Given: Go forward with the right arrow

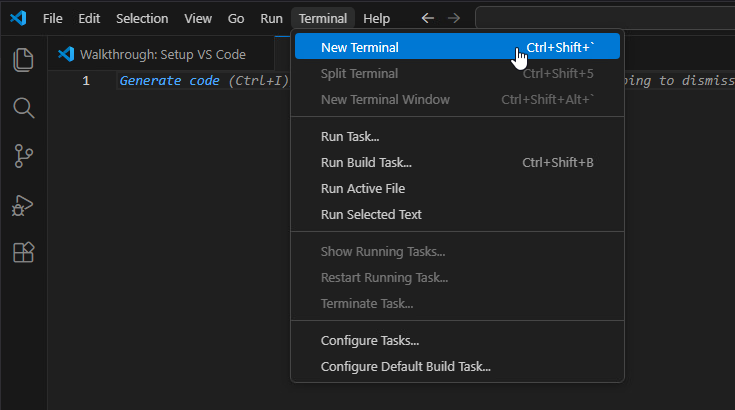Looking at the screenshot, I should tap(454, 18).
